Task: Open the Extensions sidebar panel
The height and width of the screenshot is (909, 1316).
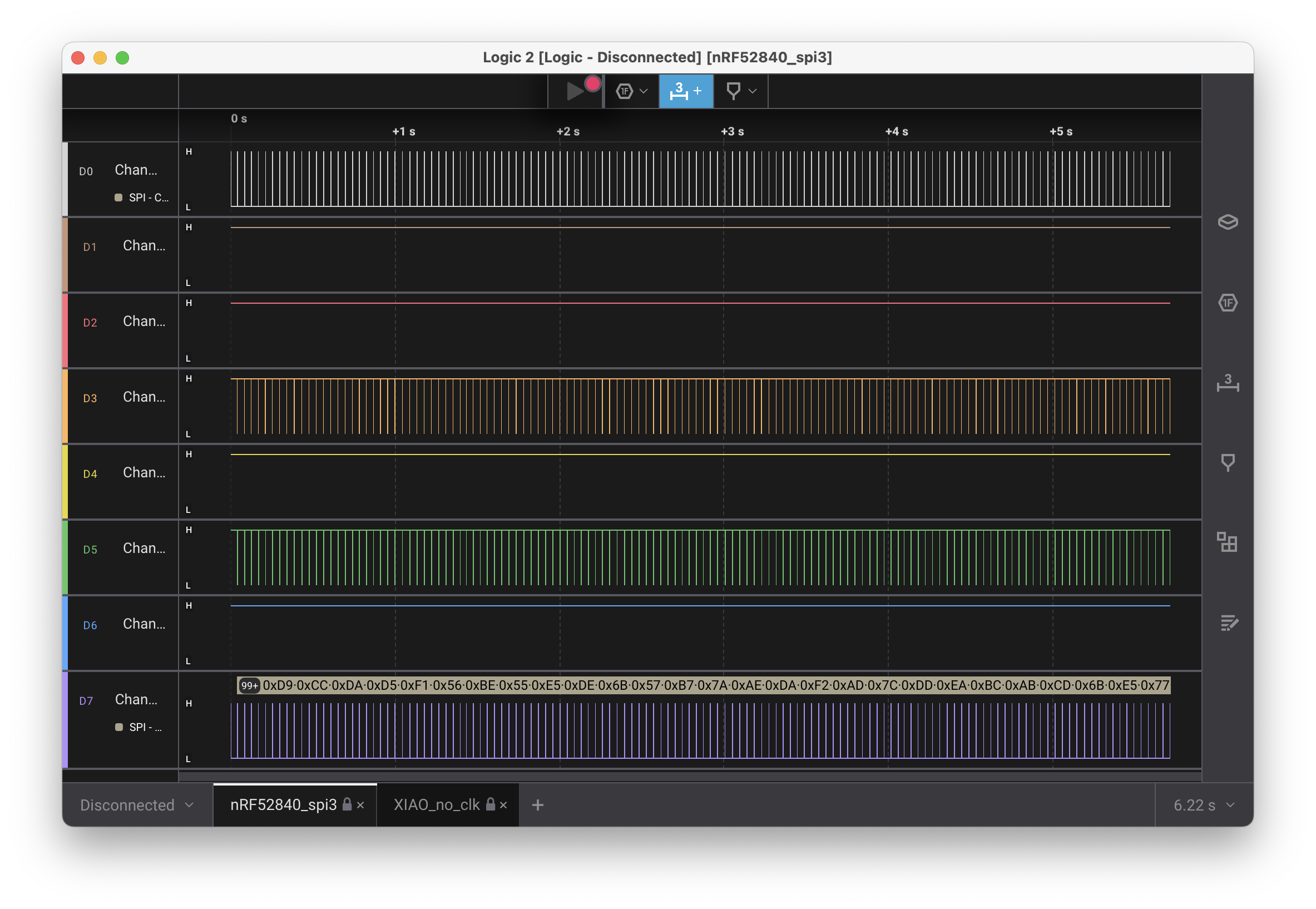Action: 1228,542
